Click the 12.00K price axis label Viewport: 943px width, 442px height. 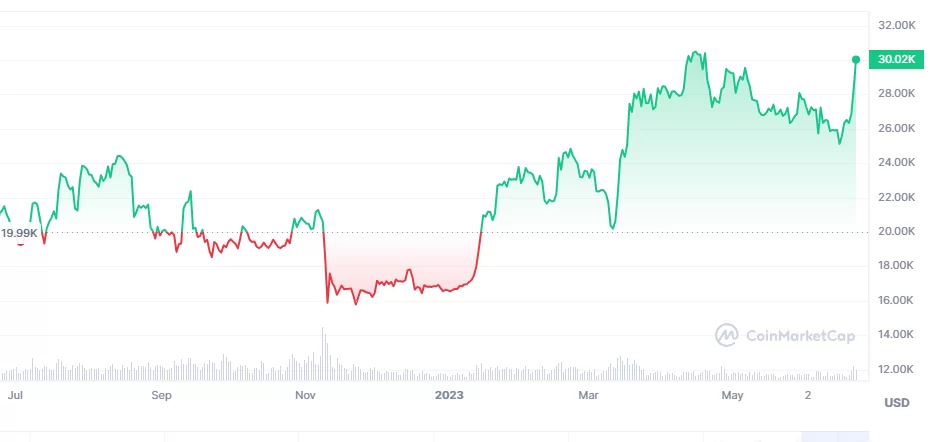897,369
